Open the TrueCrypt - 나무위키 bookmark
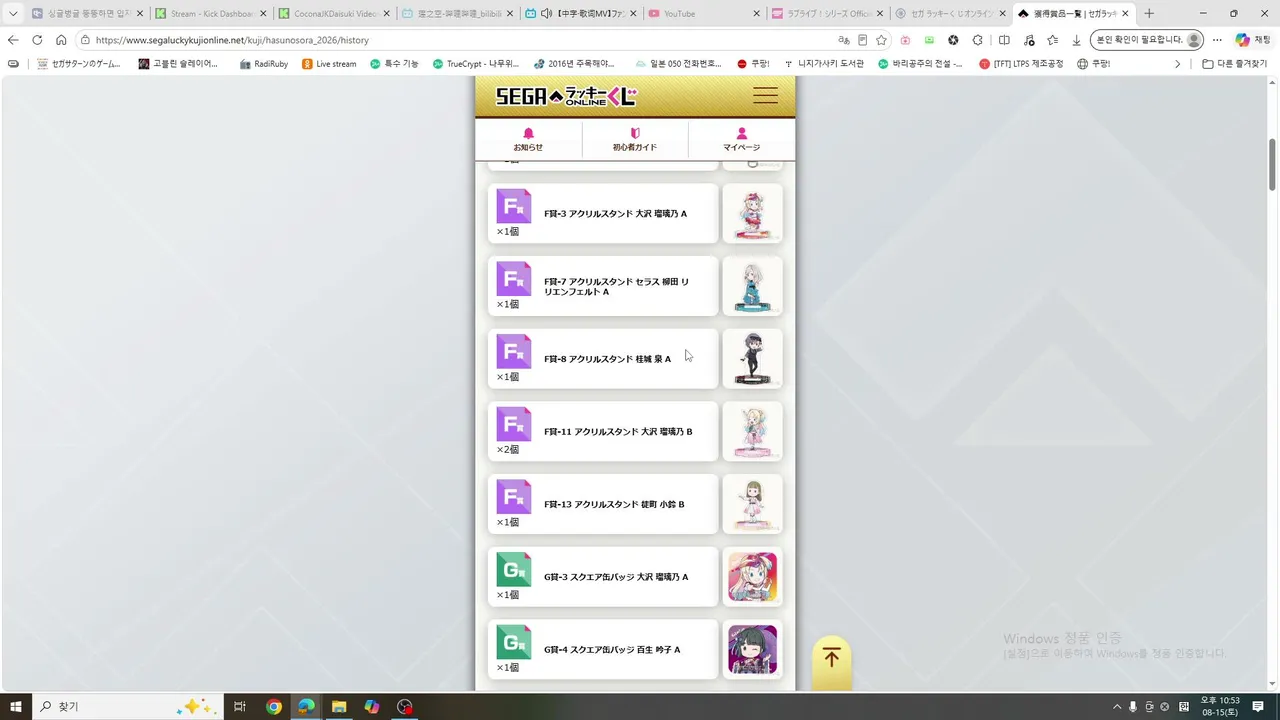This screenshot has height=720, width=1280. pos(475,64)
